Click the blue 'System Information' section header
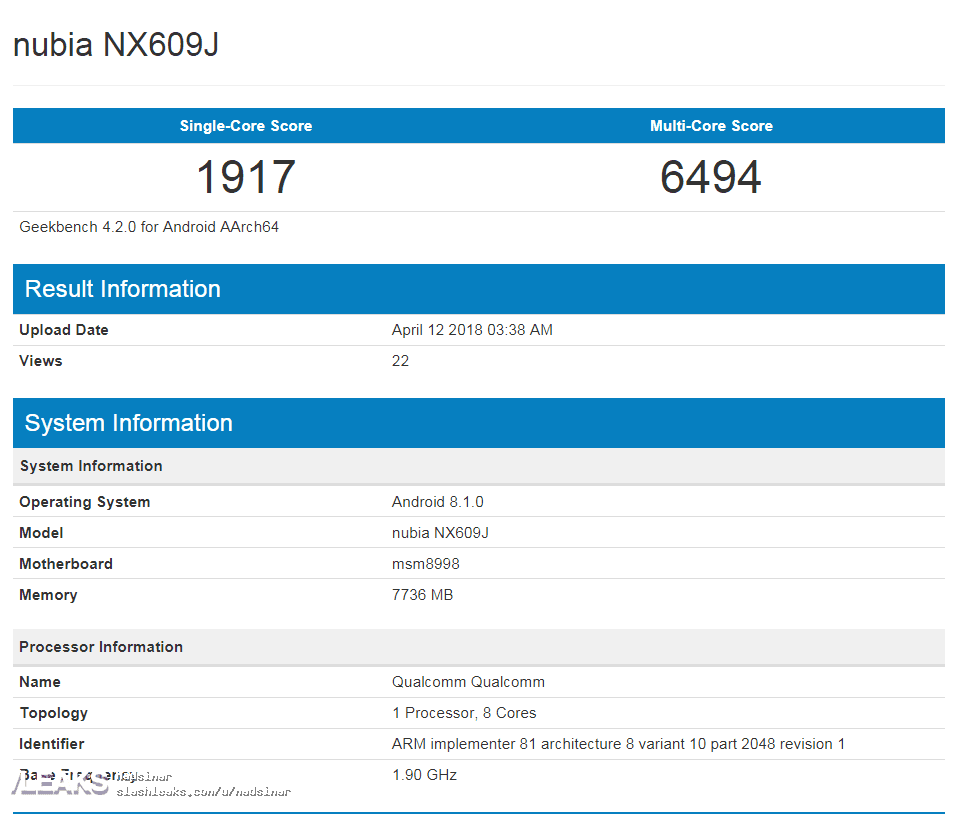 479,423
